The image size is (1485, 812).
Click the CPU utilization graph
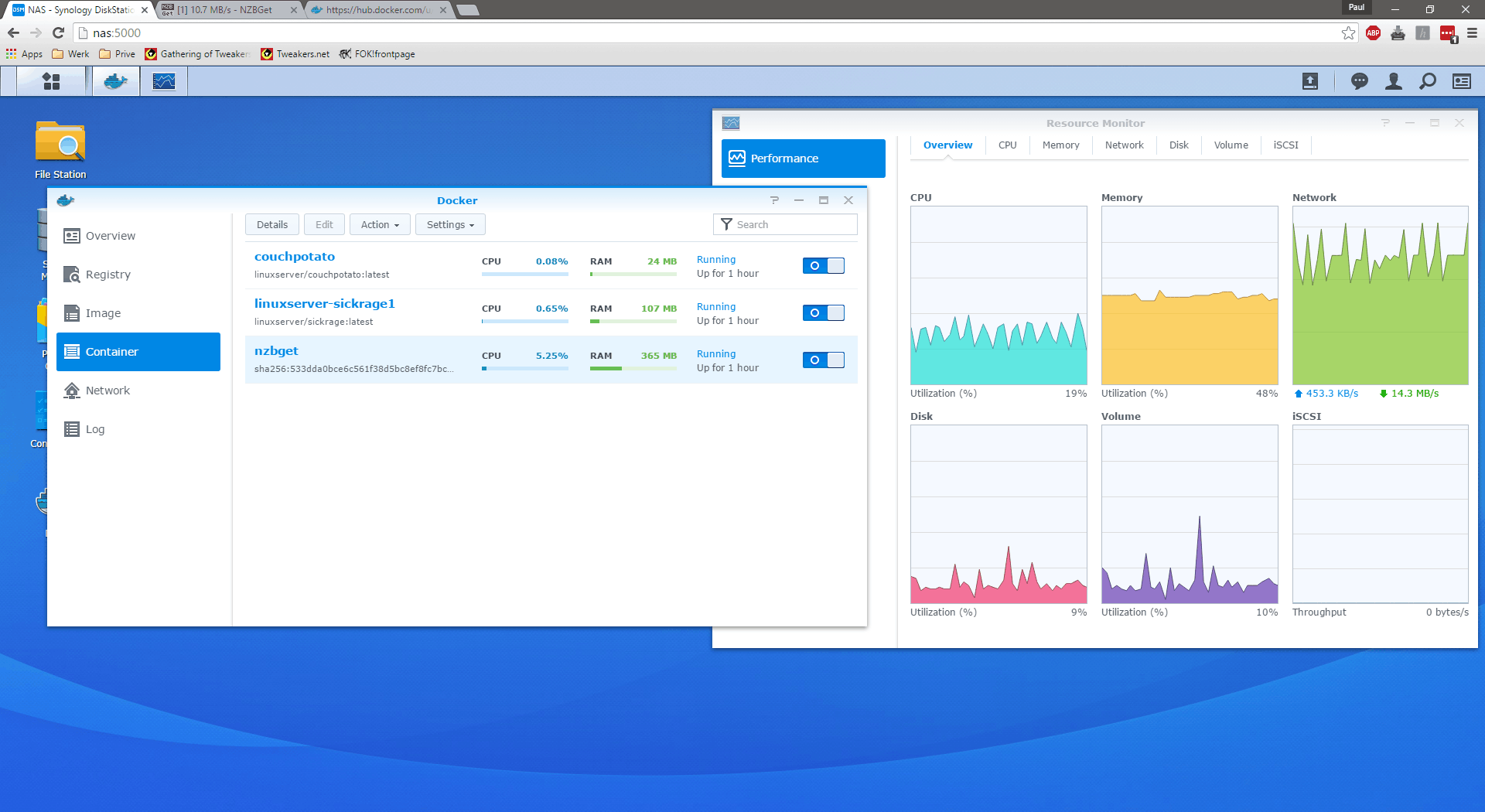click(x=999, y=295)
